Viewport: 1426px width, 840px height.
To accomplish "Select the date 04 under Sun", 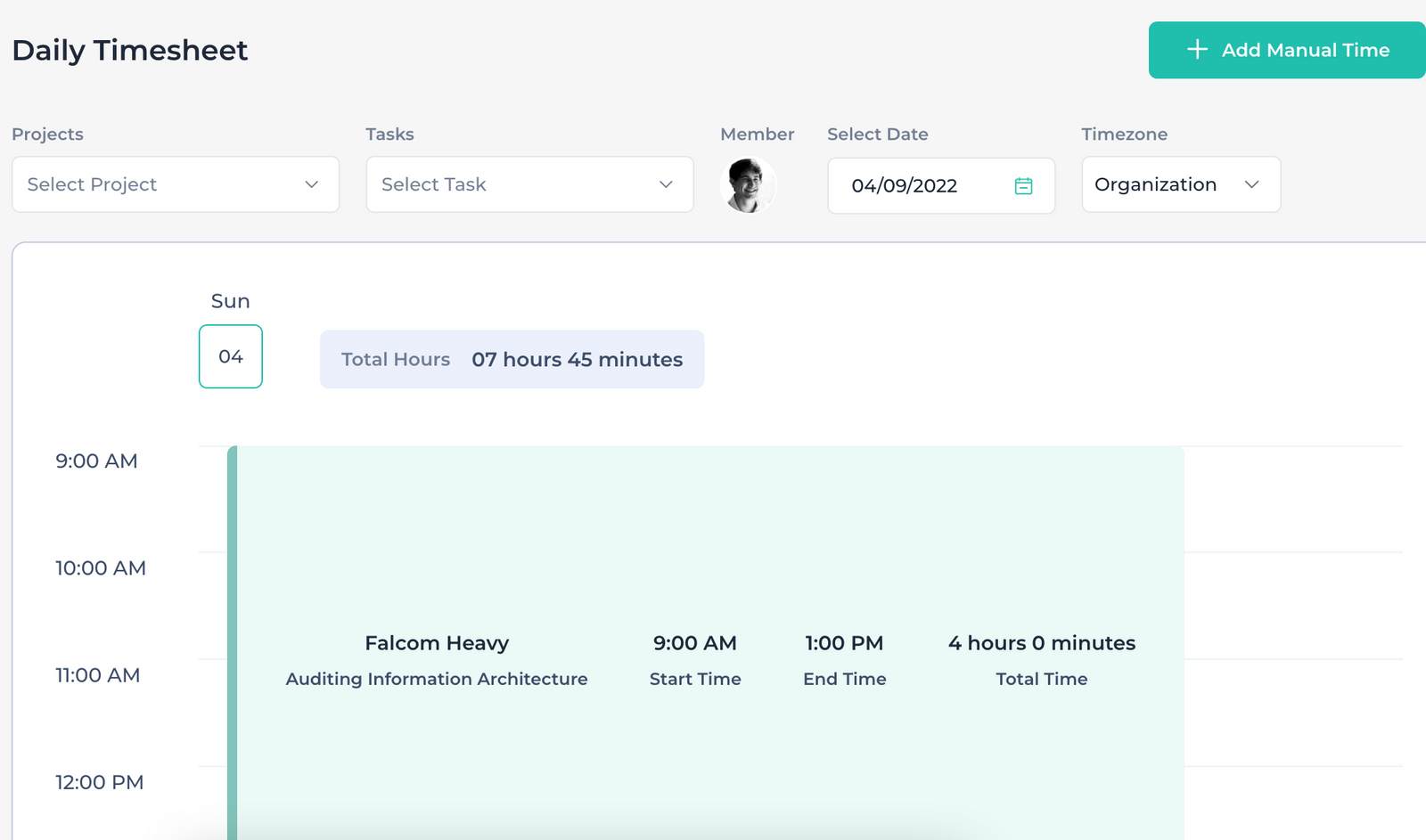I will coord(230,356).
